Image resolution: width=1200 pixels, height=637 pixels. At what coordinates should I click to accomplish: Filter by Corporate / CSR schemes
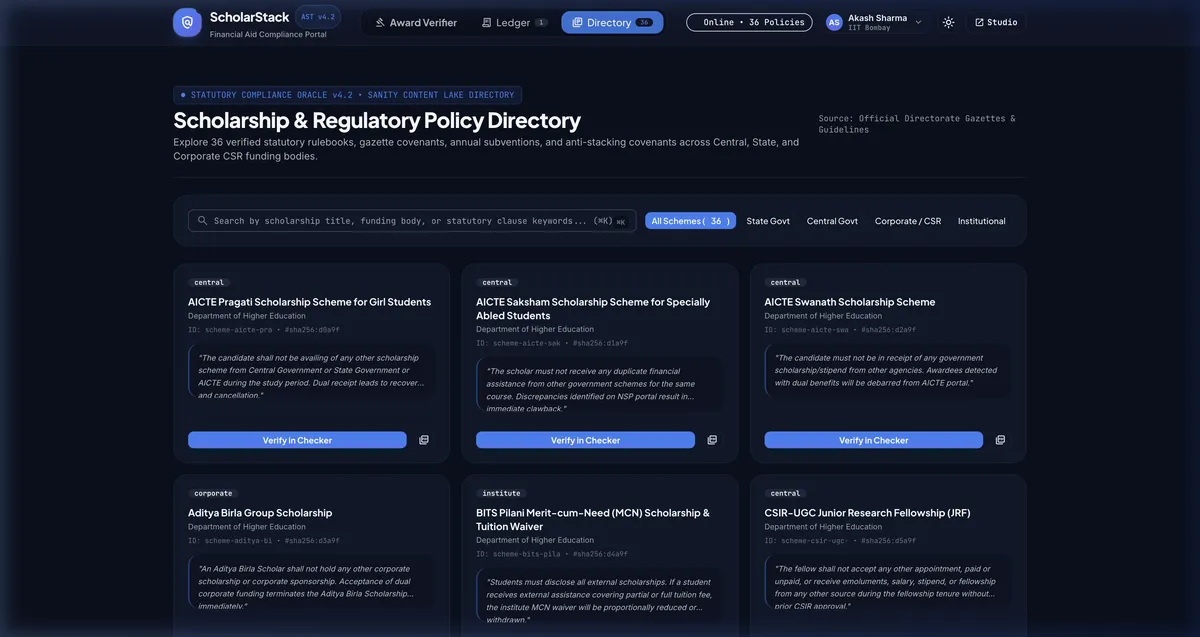pyautogui.click(x=908, y=221)
